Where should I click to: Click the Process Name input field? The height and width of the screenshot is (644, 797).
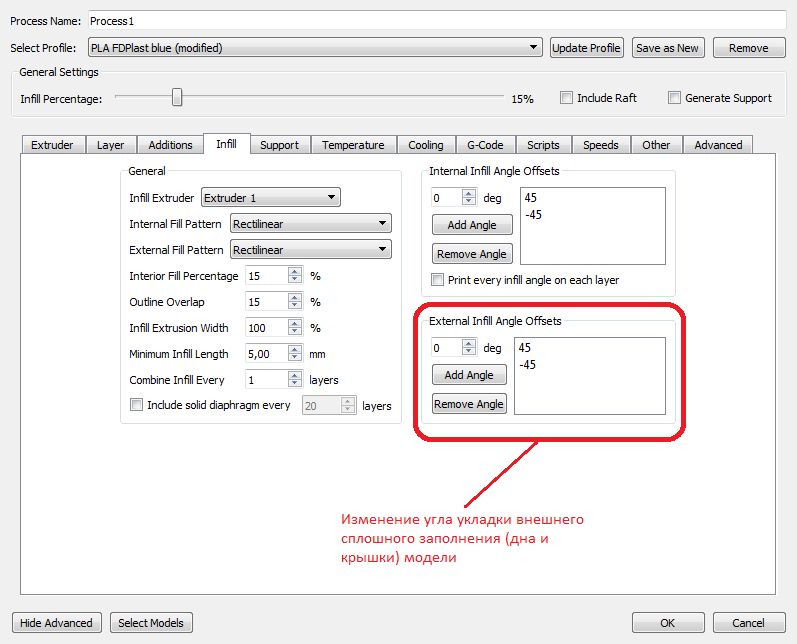437,21
